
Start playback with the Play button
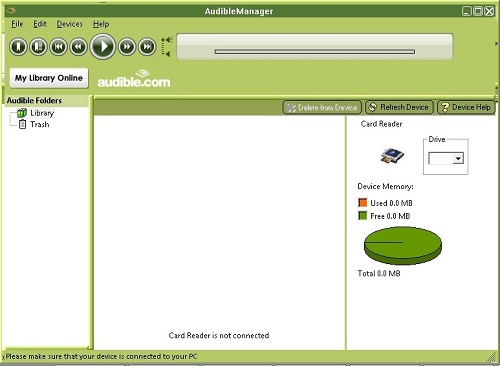point(103,46)
